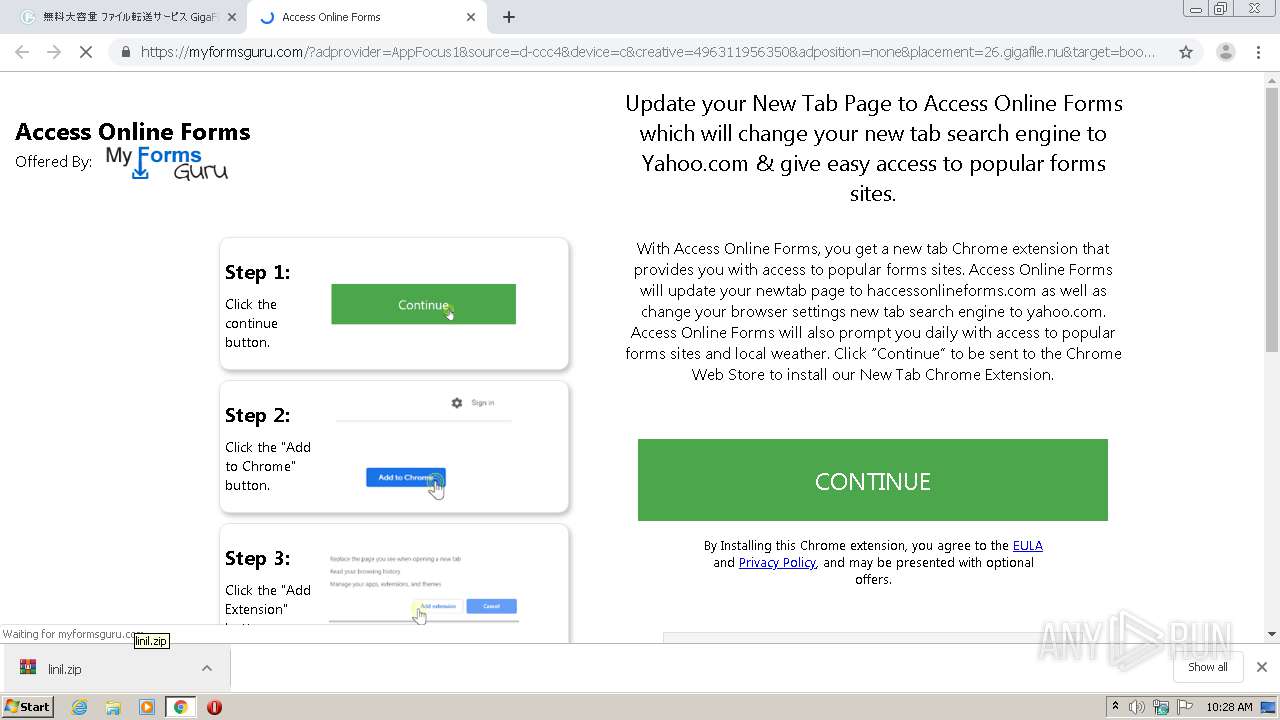Open the Chrome profile avatar icon
This screenshot has width=1280, height=720.
point(1225,52)
